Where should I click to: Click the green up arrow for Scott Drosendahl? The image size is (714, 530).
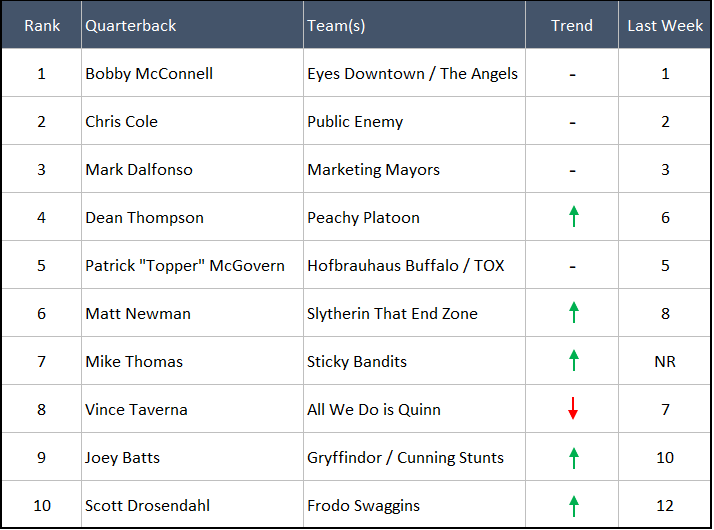pyautogui.click(x=573, y=505)
